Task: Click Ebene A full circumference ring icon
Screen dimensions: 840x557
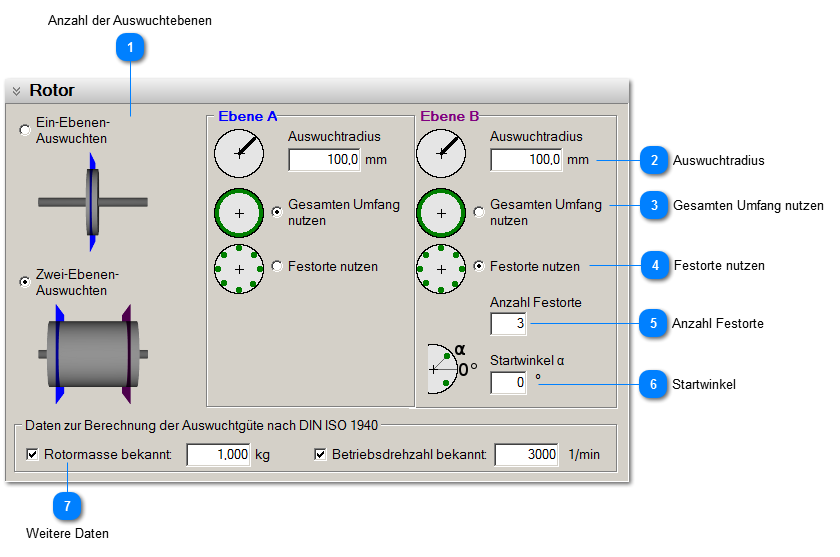Action: click(239, 213)
